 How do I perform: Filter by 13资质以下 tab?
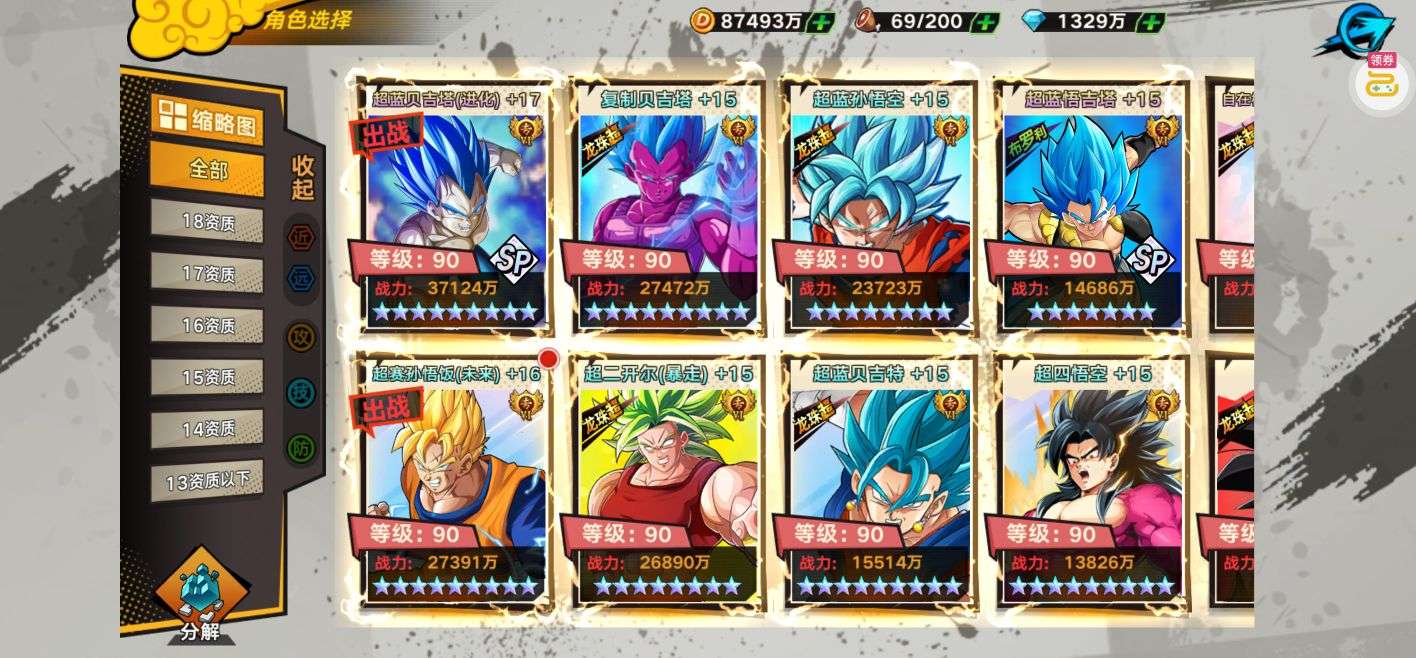point(207,482)
